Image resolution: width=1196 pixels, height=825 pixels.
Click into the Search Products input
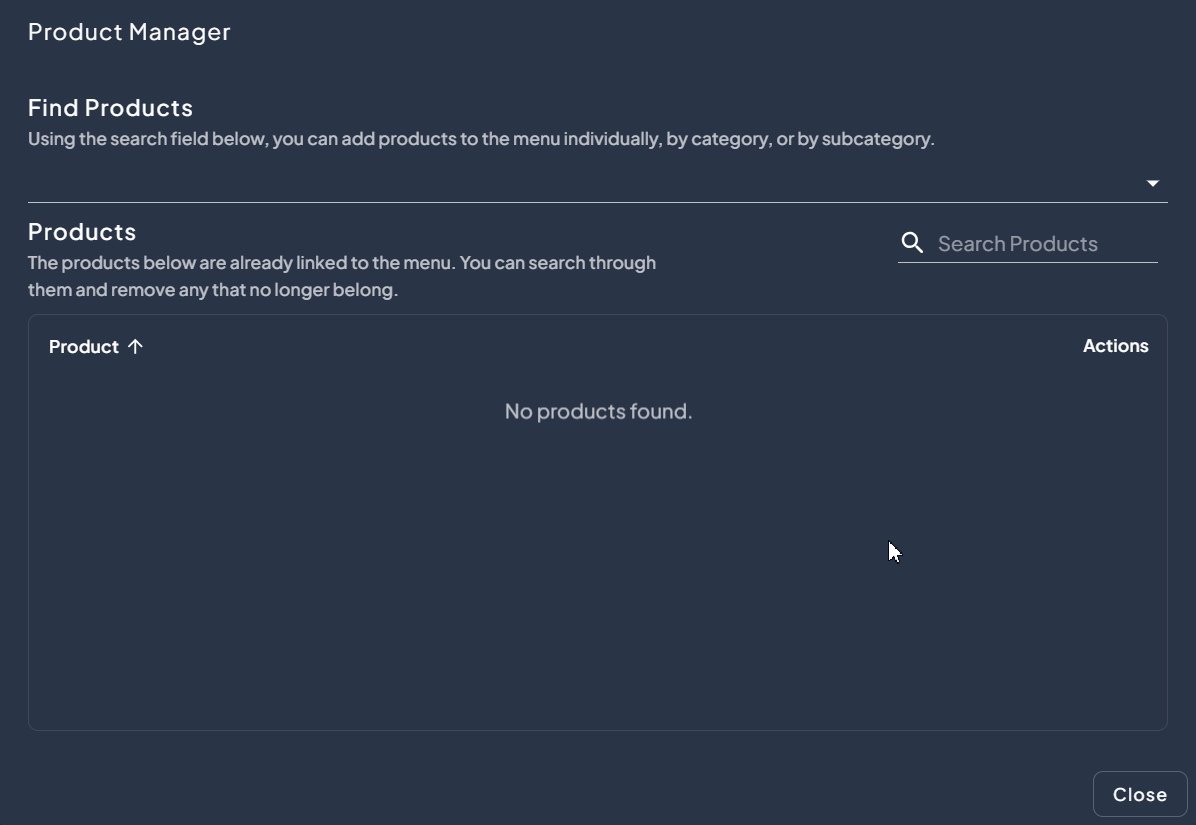(1045, 243)
